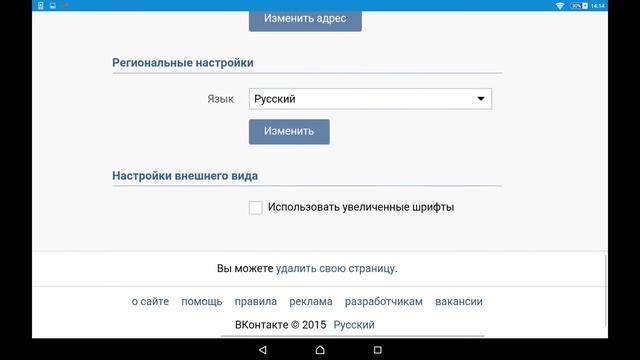This screenshot has height=360, width=640.
Task: Click the 'Изменить' language button
Action: pyautogui.click(x=289, y=131)
